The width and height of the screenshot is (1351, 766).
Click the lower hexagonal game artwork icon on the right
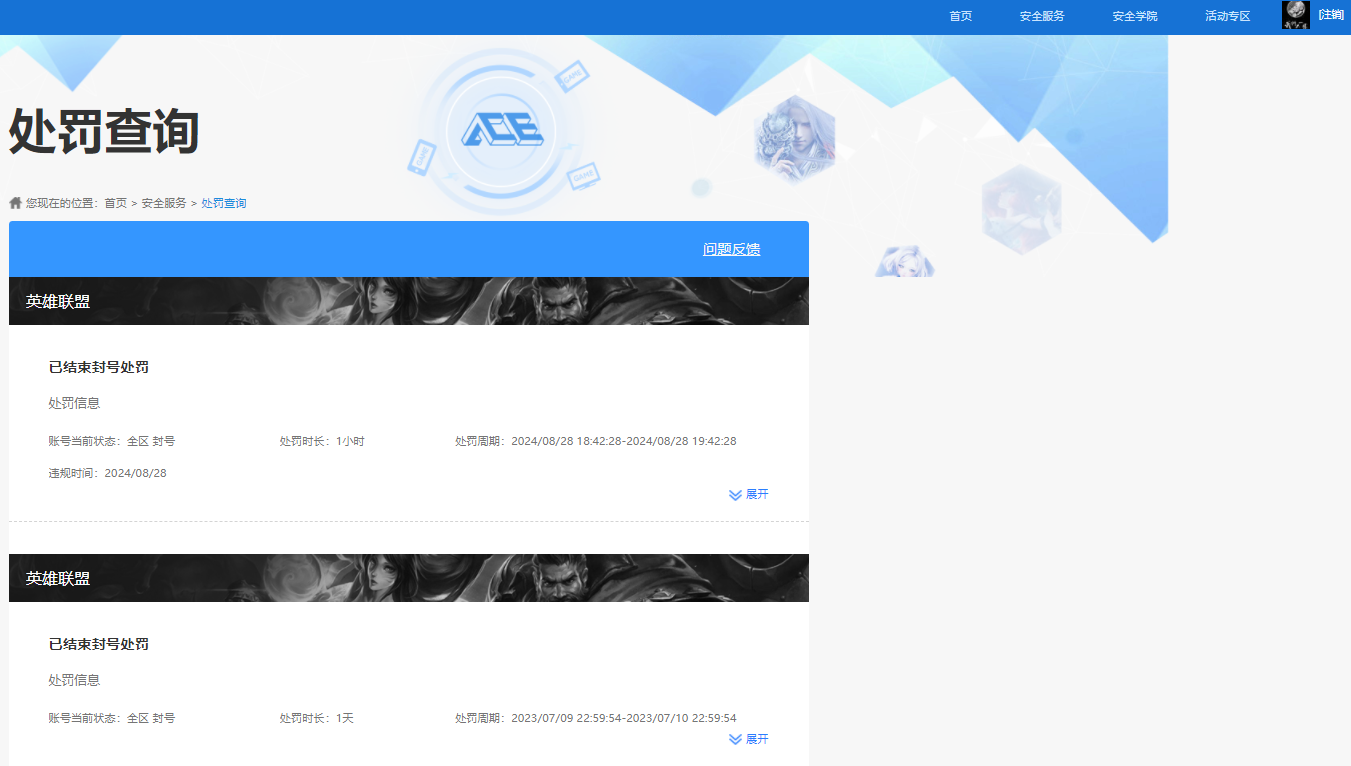[1021, 210]
